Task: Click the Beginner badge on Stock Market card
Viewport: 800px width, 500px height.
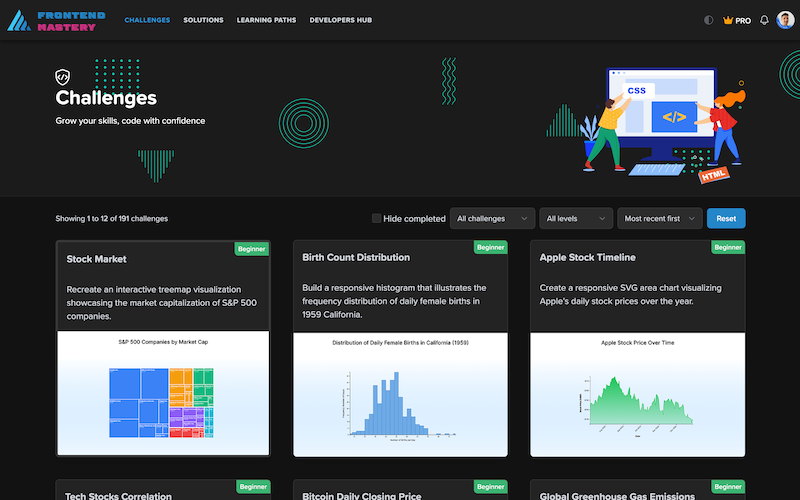Action: click(252, 247)
